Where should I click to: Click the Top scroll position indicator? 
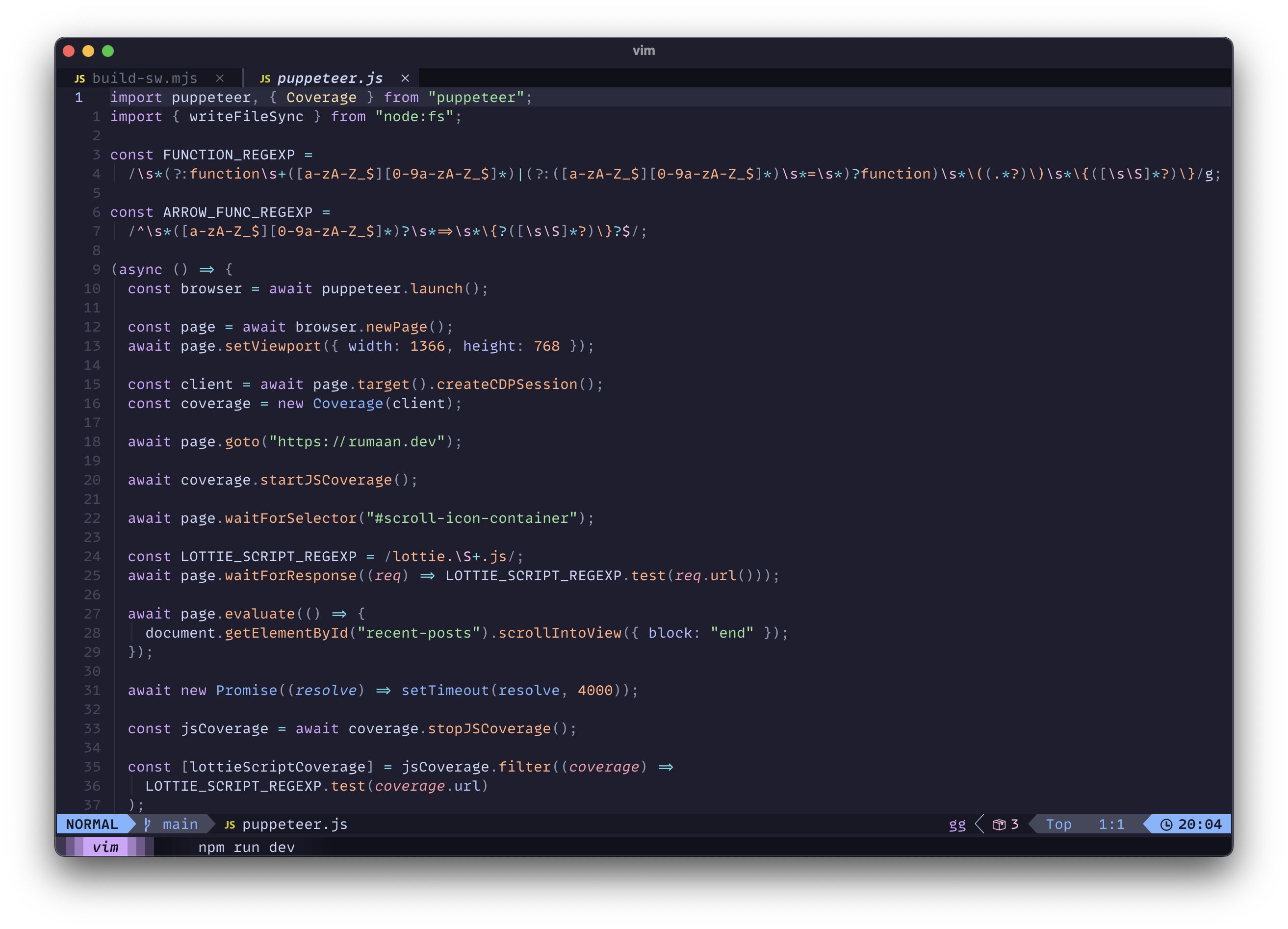[1058, 824]
